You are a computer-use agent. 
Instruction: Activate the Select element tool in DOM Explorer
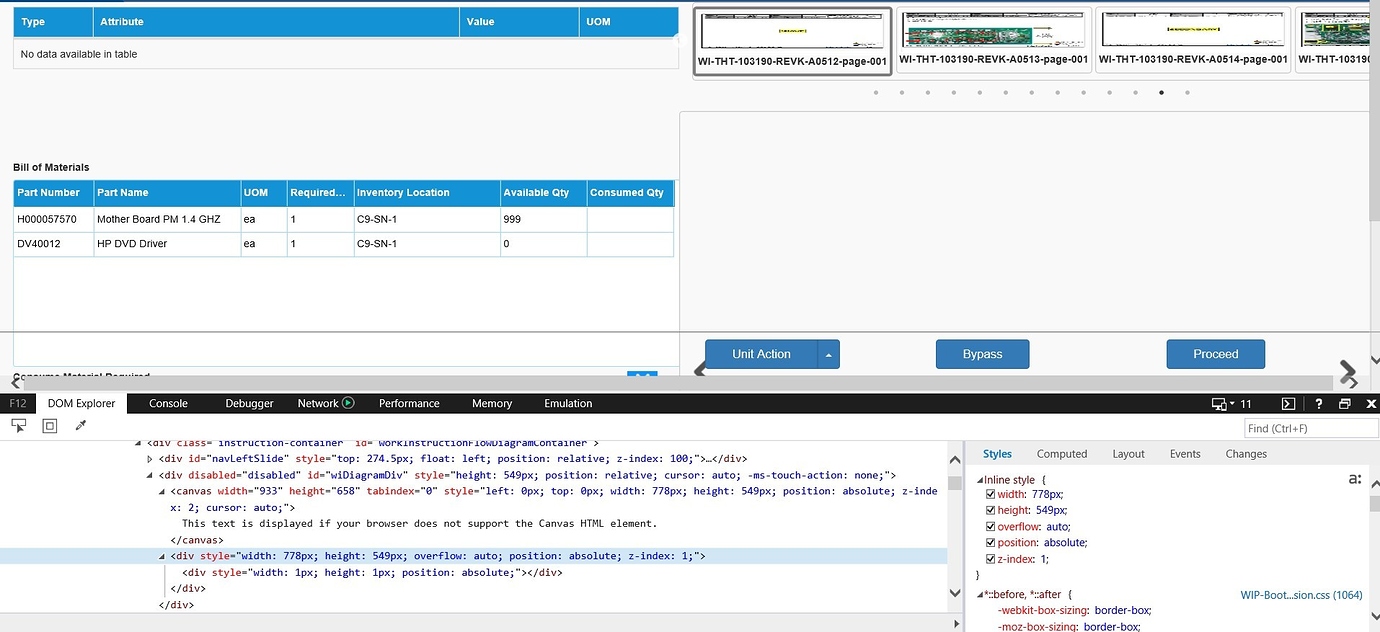18,426
